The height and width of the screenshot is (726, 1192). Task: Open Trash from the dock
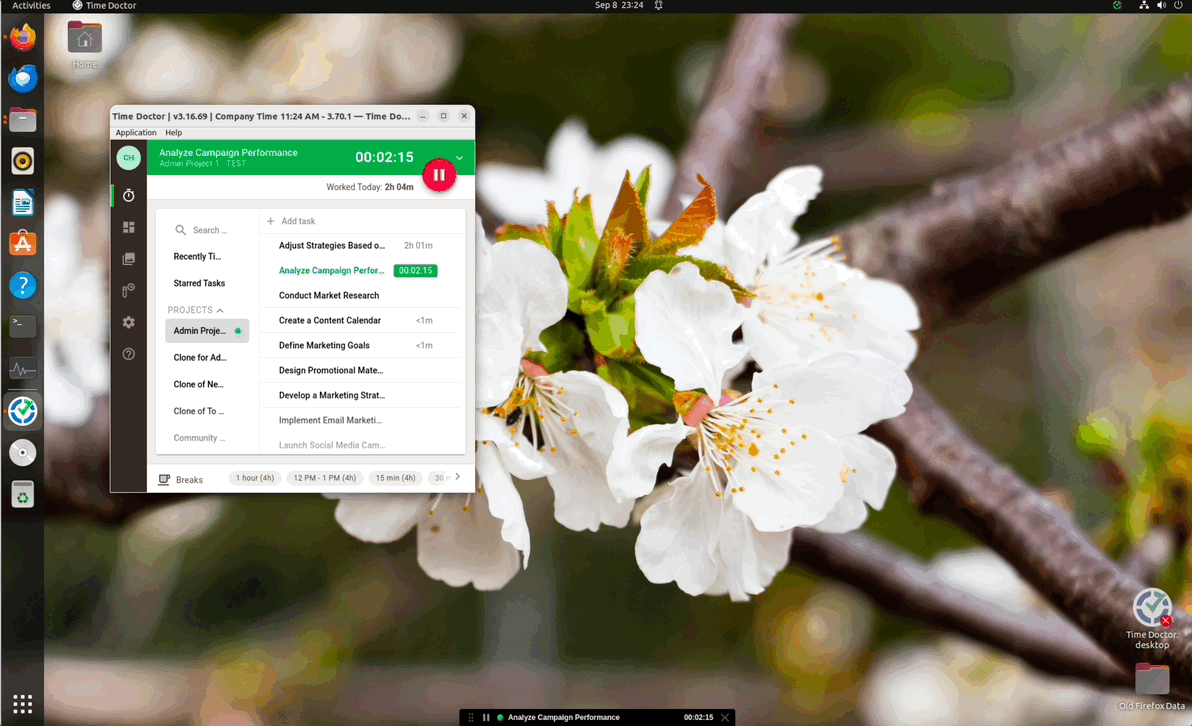pos(23,495)
